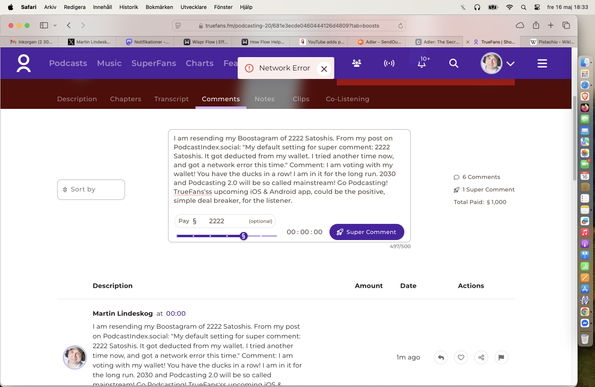Open the Bokmärken menu

click(159, 7)
